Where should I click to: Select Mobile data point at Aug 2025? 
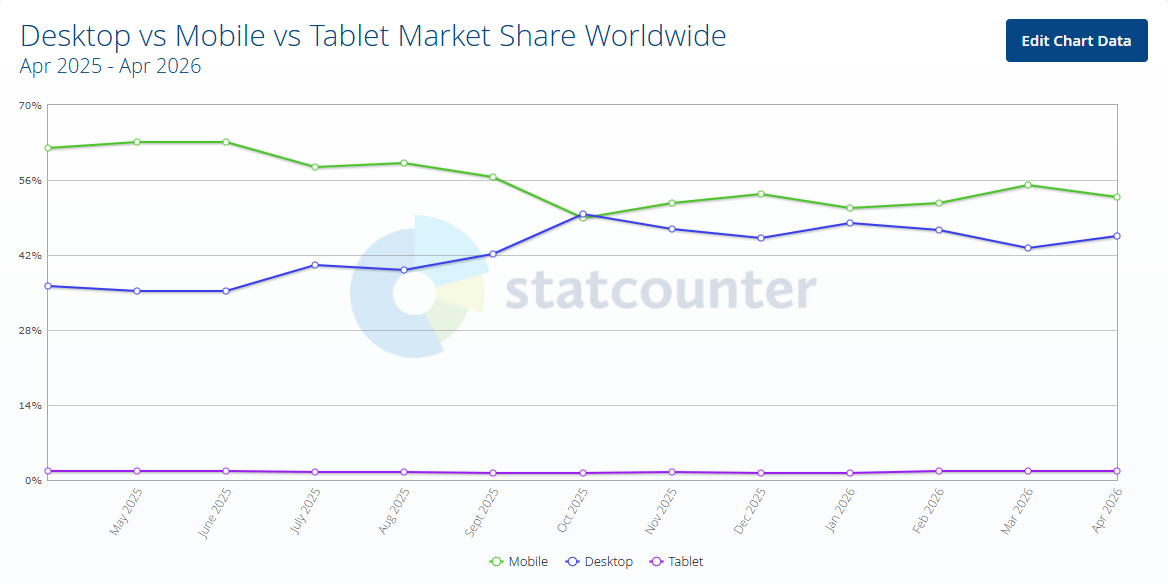point(404,162)
